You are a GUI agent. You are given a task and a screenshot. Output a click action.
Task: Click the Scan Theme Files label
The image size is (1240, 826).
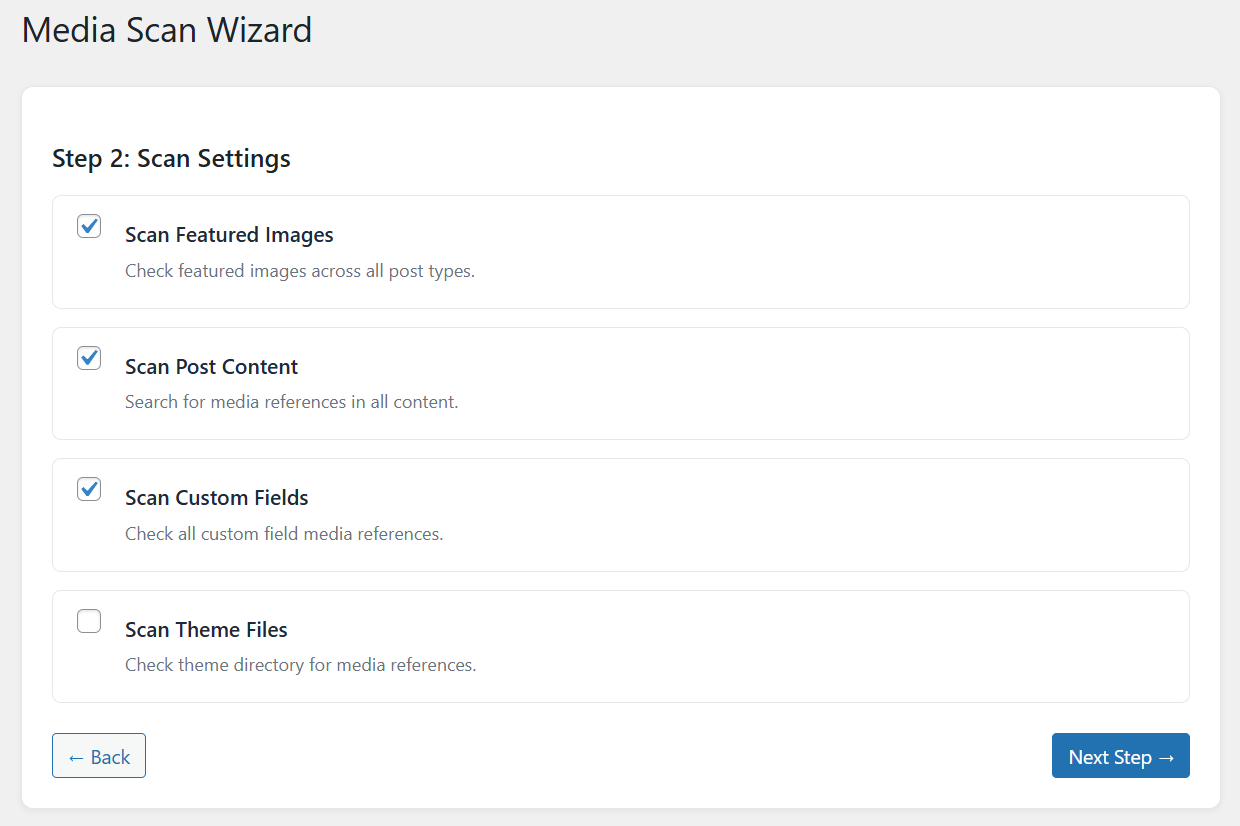206,630
